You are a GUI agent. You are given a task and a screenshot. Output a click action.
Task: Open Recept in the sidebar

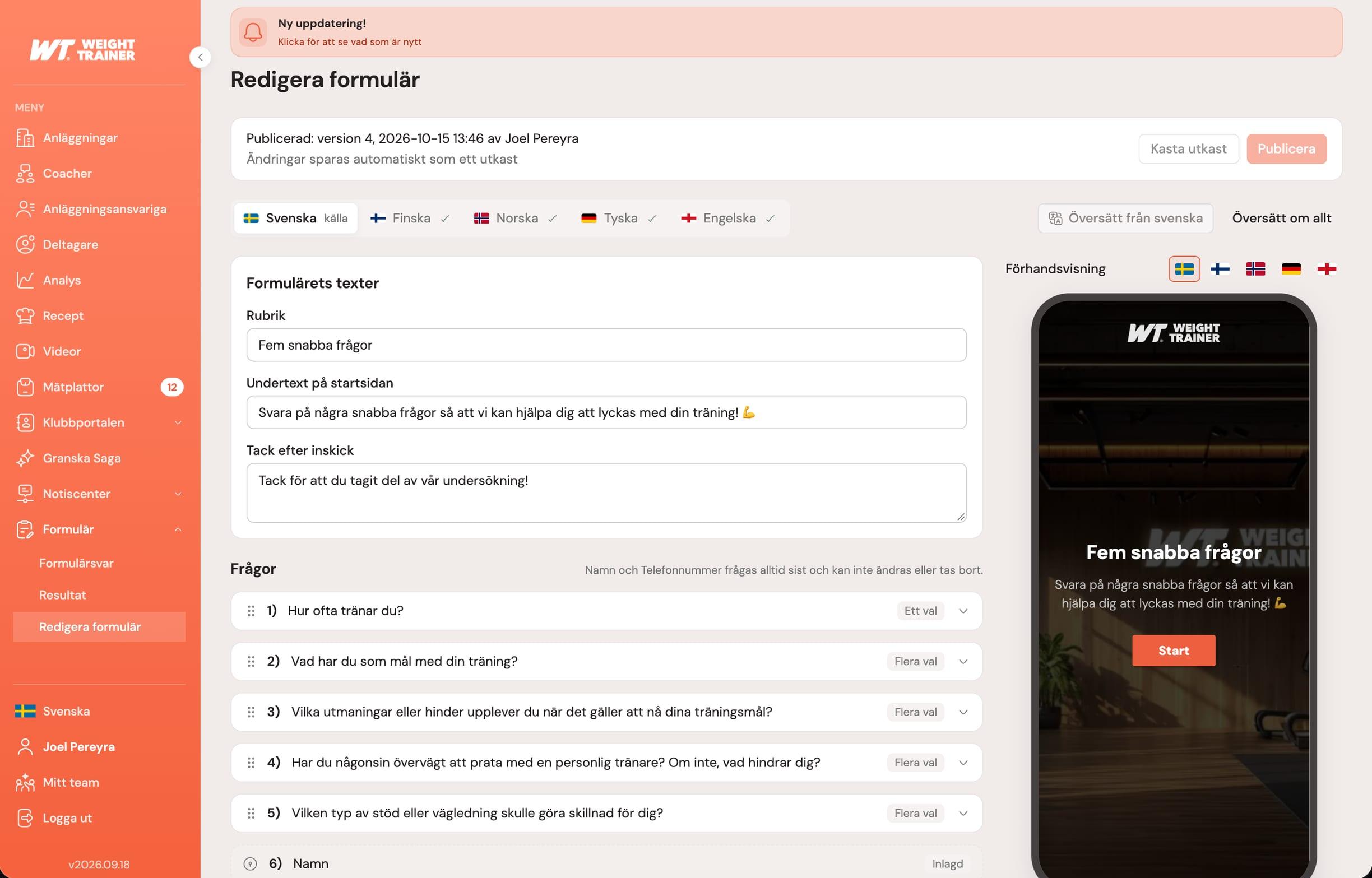(99, 316)
